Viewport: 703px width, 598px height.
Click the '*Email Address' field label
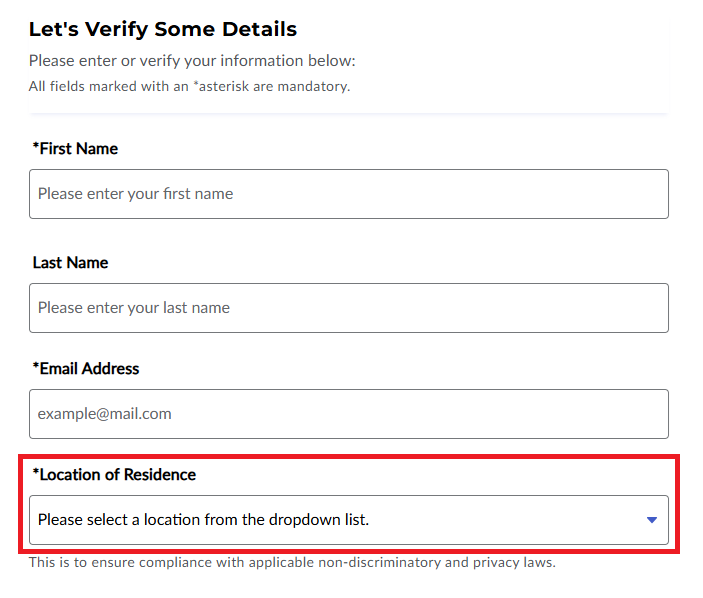coord(86,369)
